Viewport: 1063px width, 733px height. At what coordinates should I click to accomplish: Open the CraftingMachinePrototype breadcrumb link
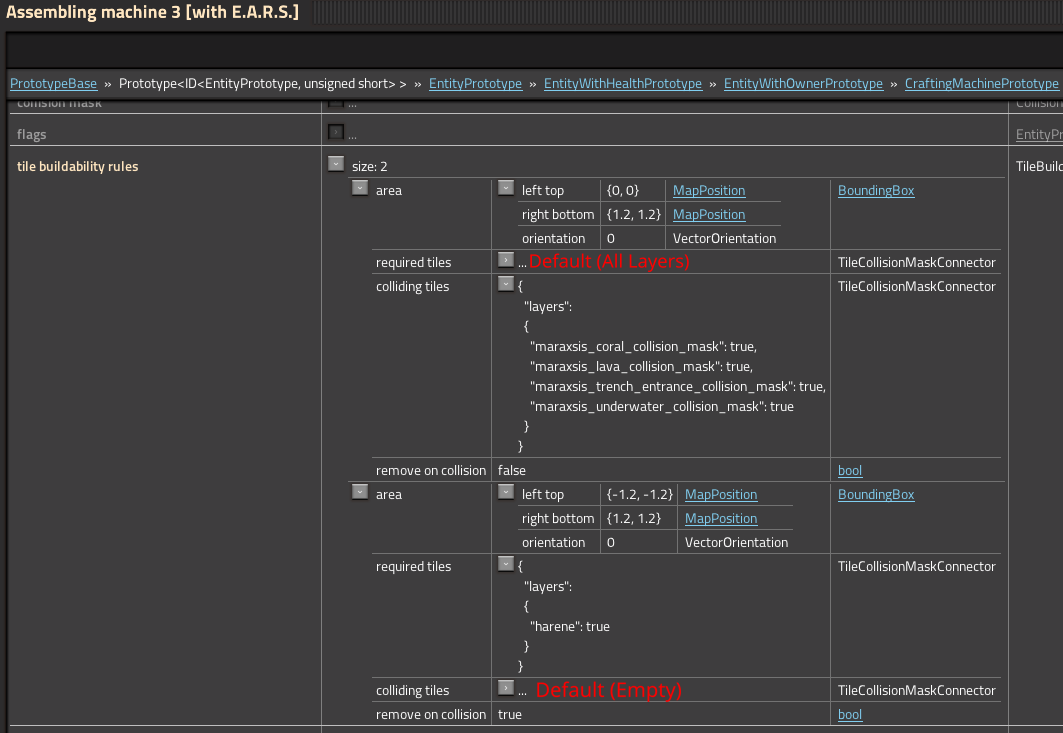coord(981,83)
